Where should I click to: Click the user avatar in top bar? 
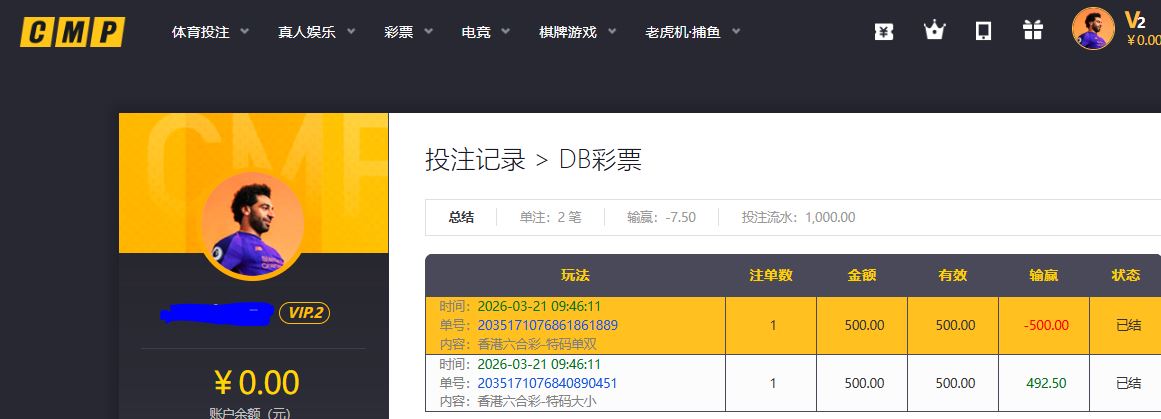[1092, 29]
